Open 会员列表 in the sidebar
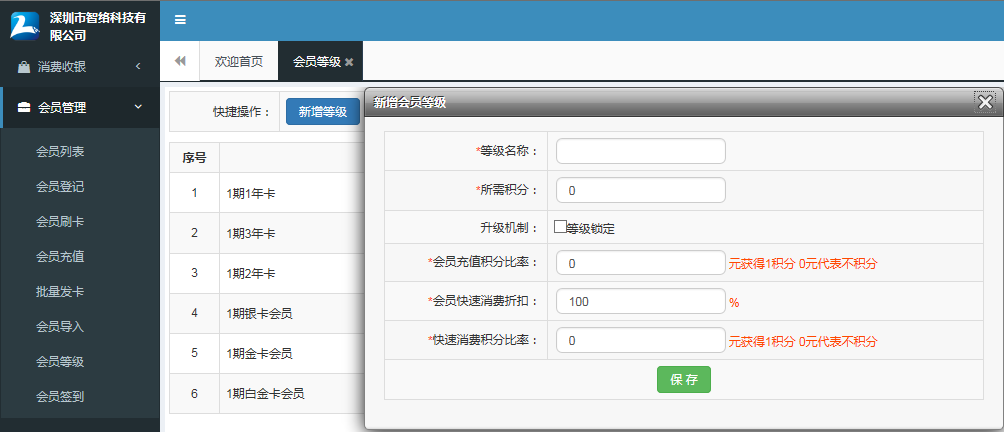This screenshot has height=432, width=1004. [60, 152]
